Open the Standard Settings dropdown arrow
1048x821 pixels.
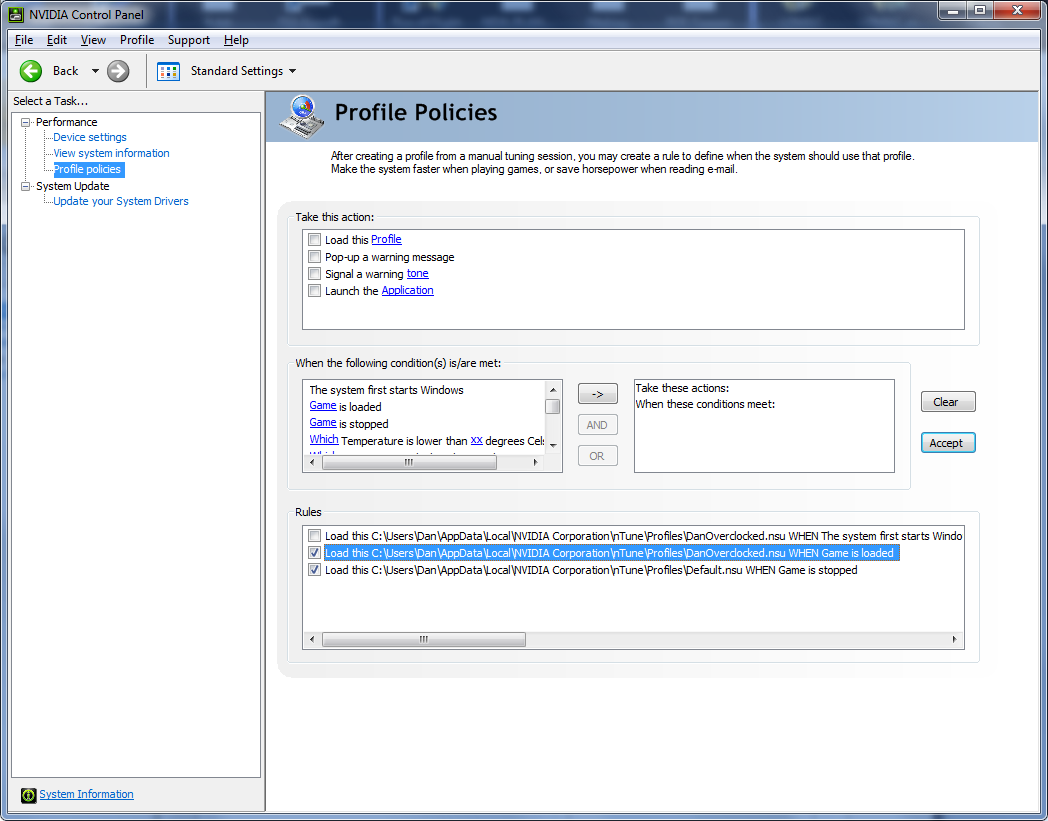292,71
